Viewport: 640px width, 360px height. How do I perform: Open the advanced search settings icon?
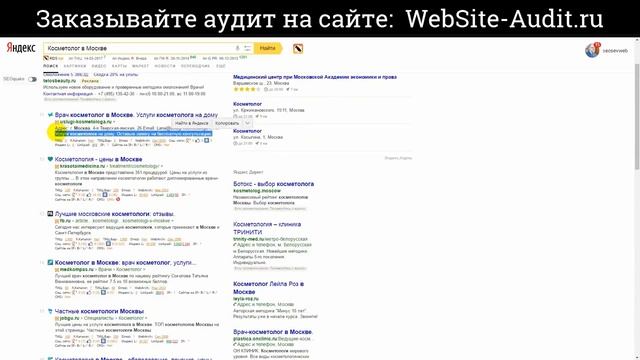247,48
